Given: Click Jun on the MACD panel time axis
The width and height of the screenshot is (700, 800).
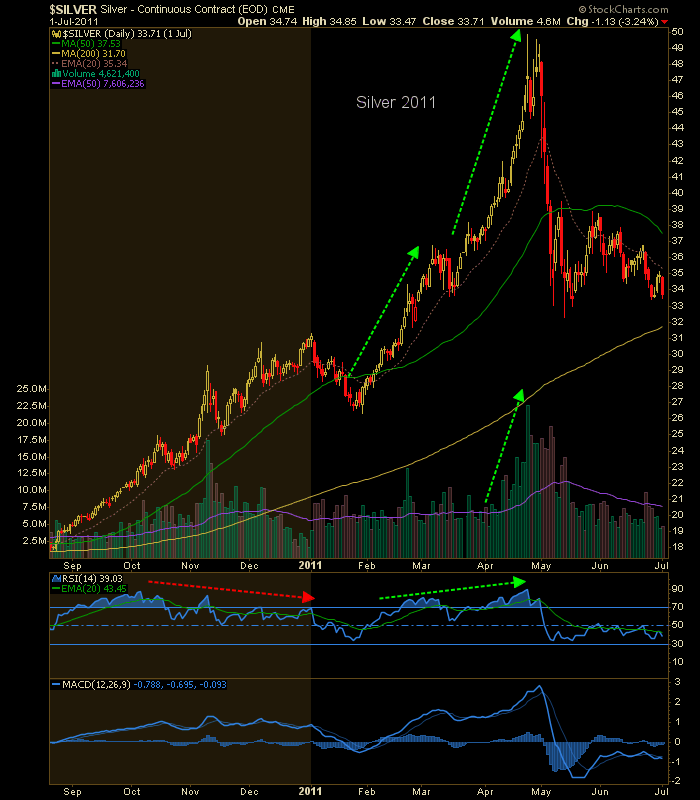Looking at the screenshot, I should [600, 791].
